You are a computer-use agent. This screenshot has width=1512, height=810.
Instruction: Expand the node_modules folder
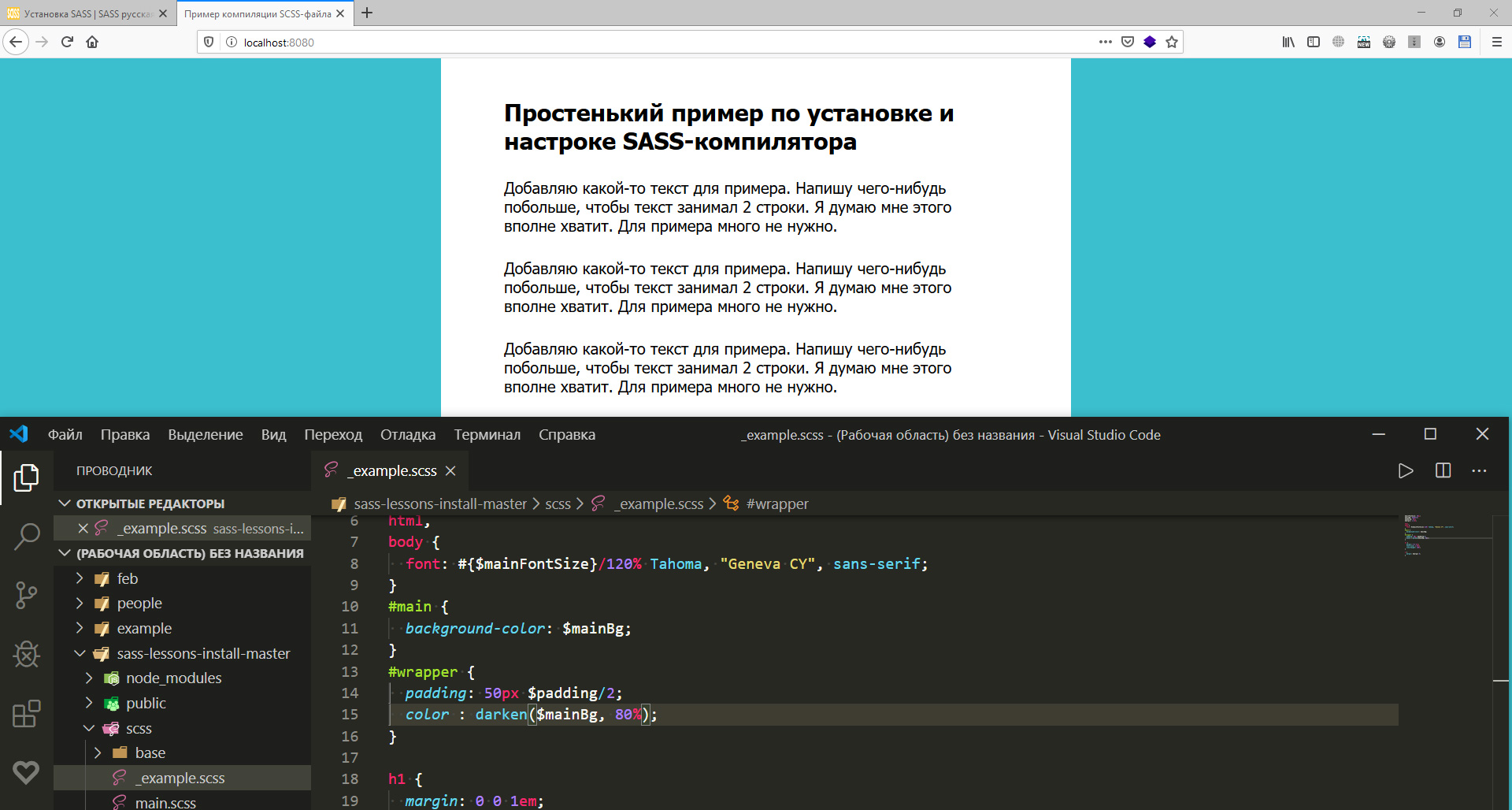(89, 678)
